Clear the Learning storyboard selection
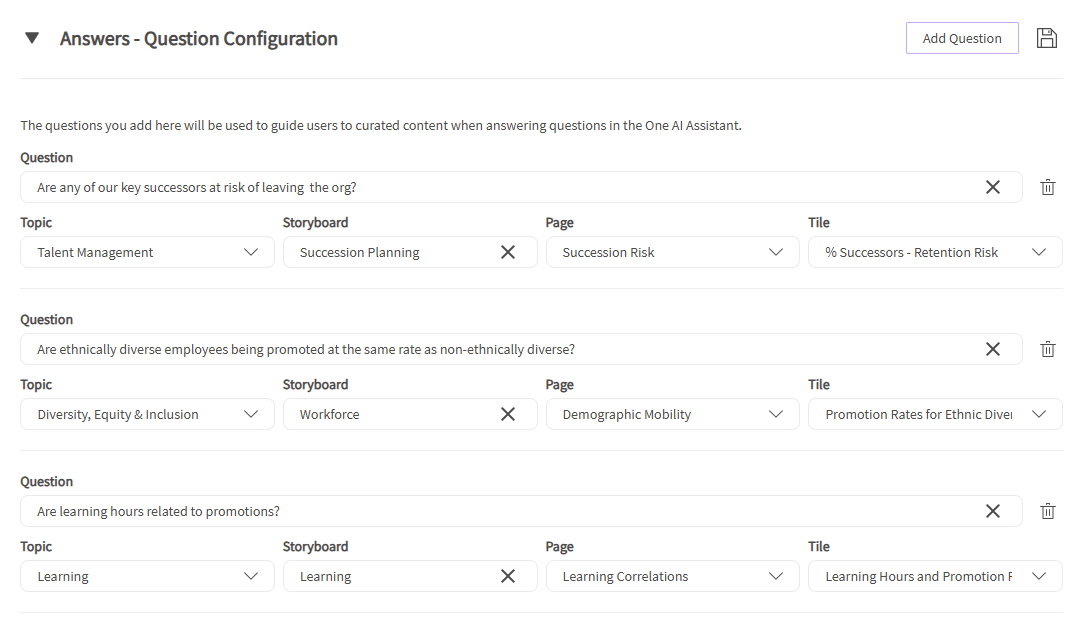 508,576
